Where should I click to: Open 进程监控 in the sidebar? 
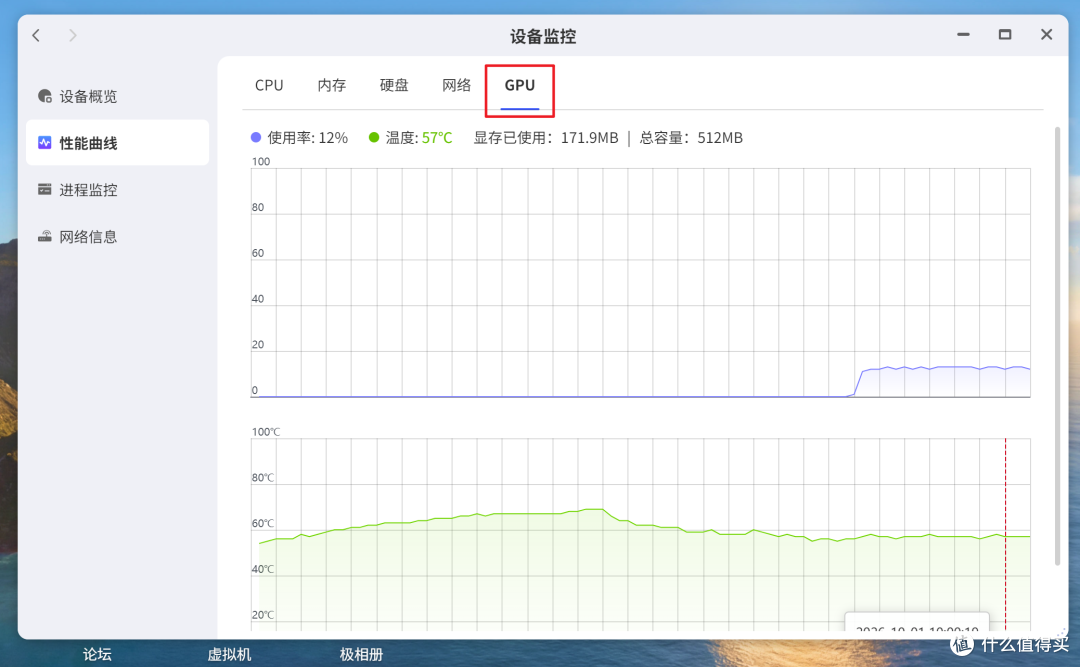click(x=117, y=189)
